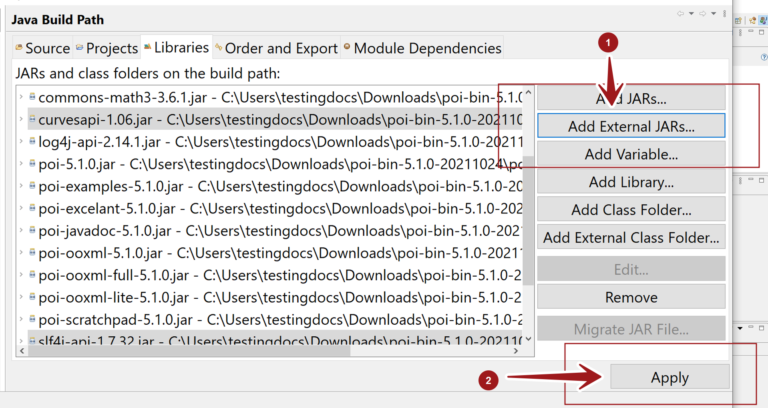Click the Add Class Folder... button
The image size is (768, 408).
(x=631, y=210)
